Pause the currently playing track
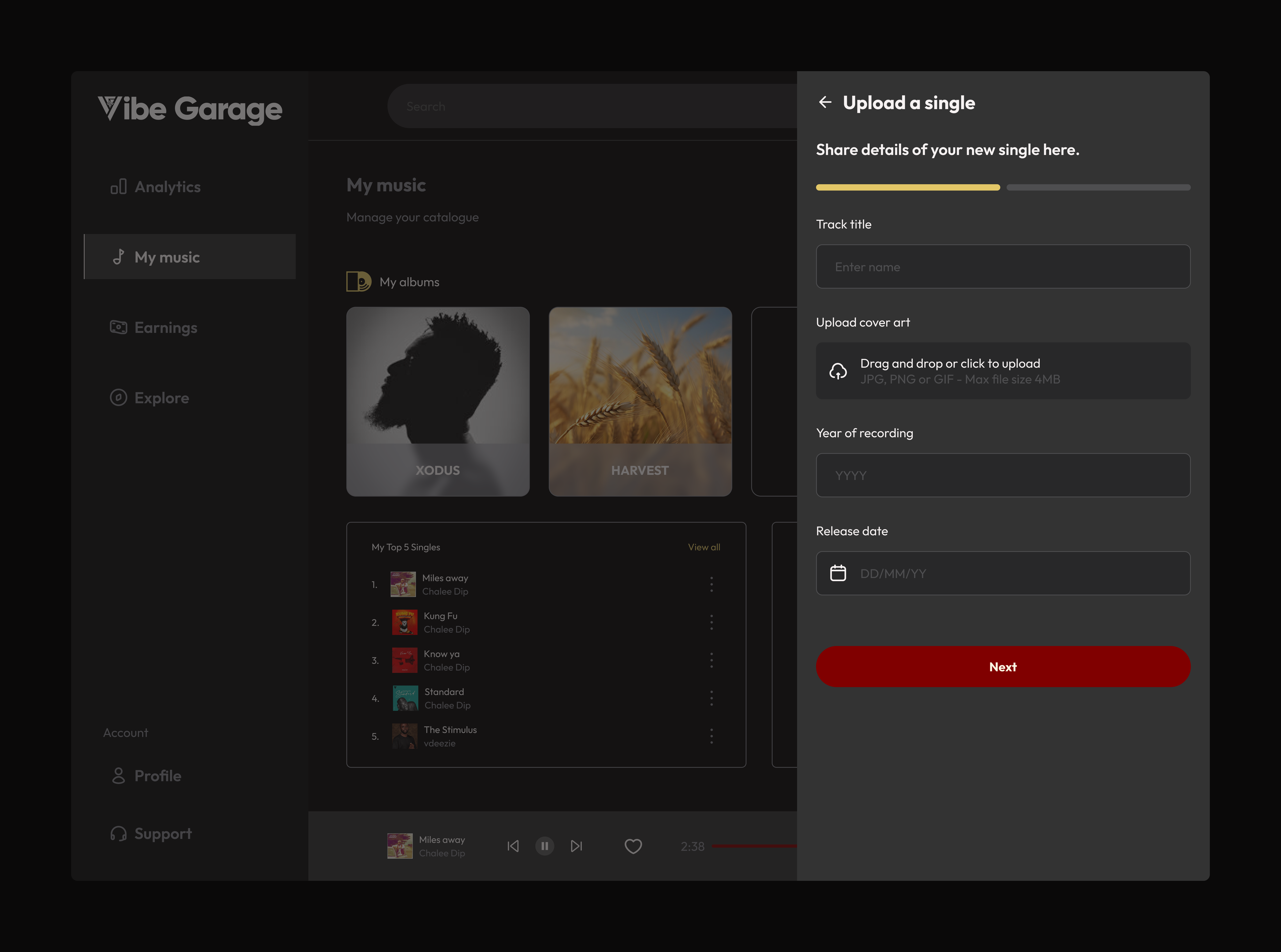 545,846
